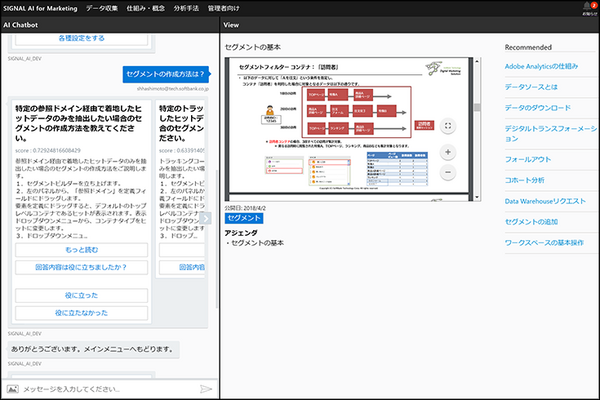Click the fullscreen icon on slide viewer
This screenshot has width=600, height=400.
point(448,126)
